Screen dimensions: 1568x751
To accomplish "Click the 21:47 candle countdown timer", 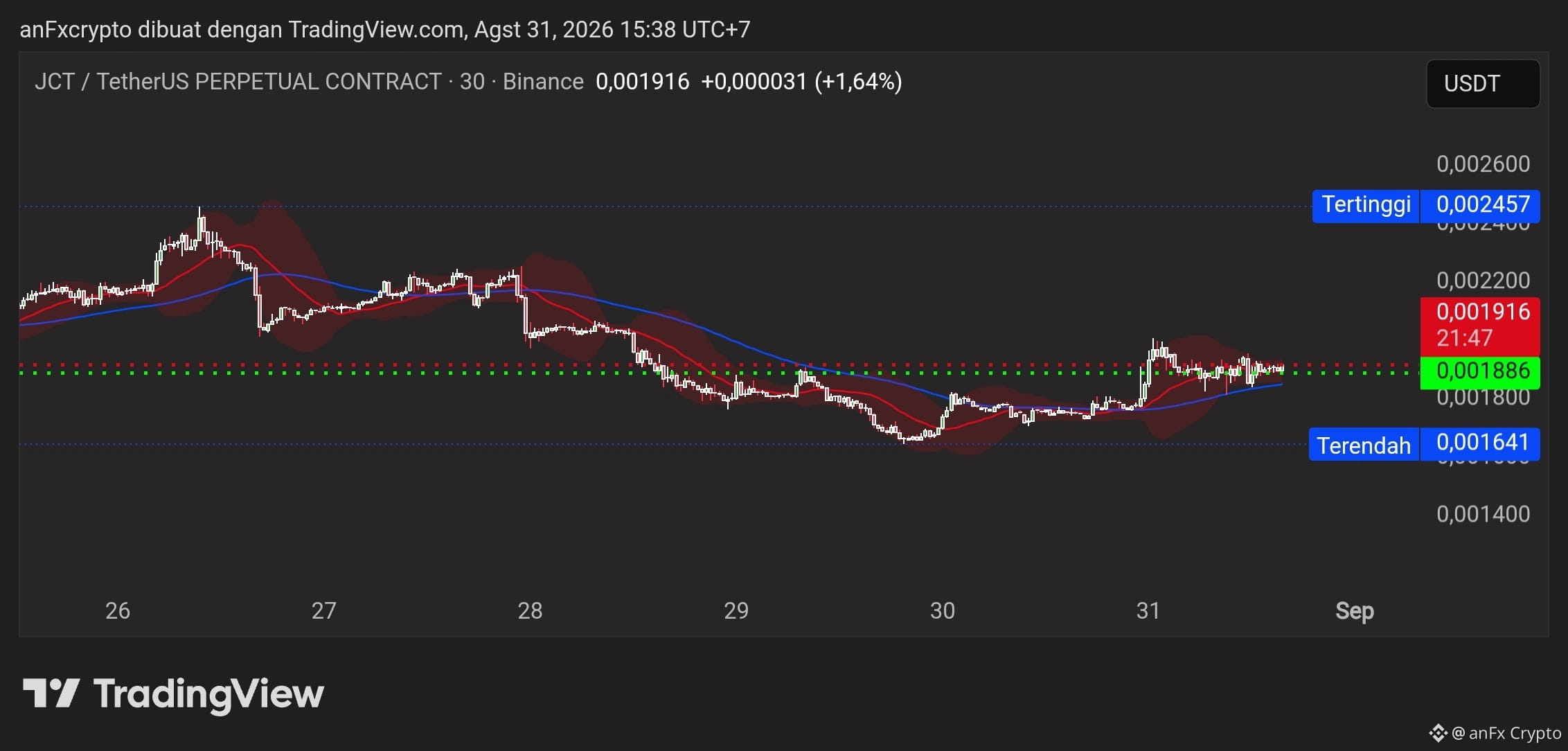I will tap(1464, 338).
